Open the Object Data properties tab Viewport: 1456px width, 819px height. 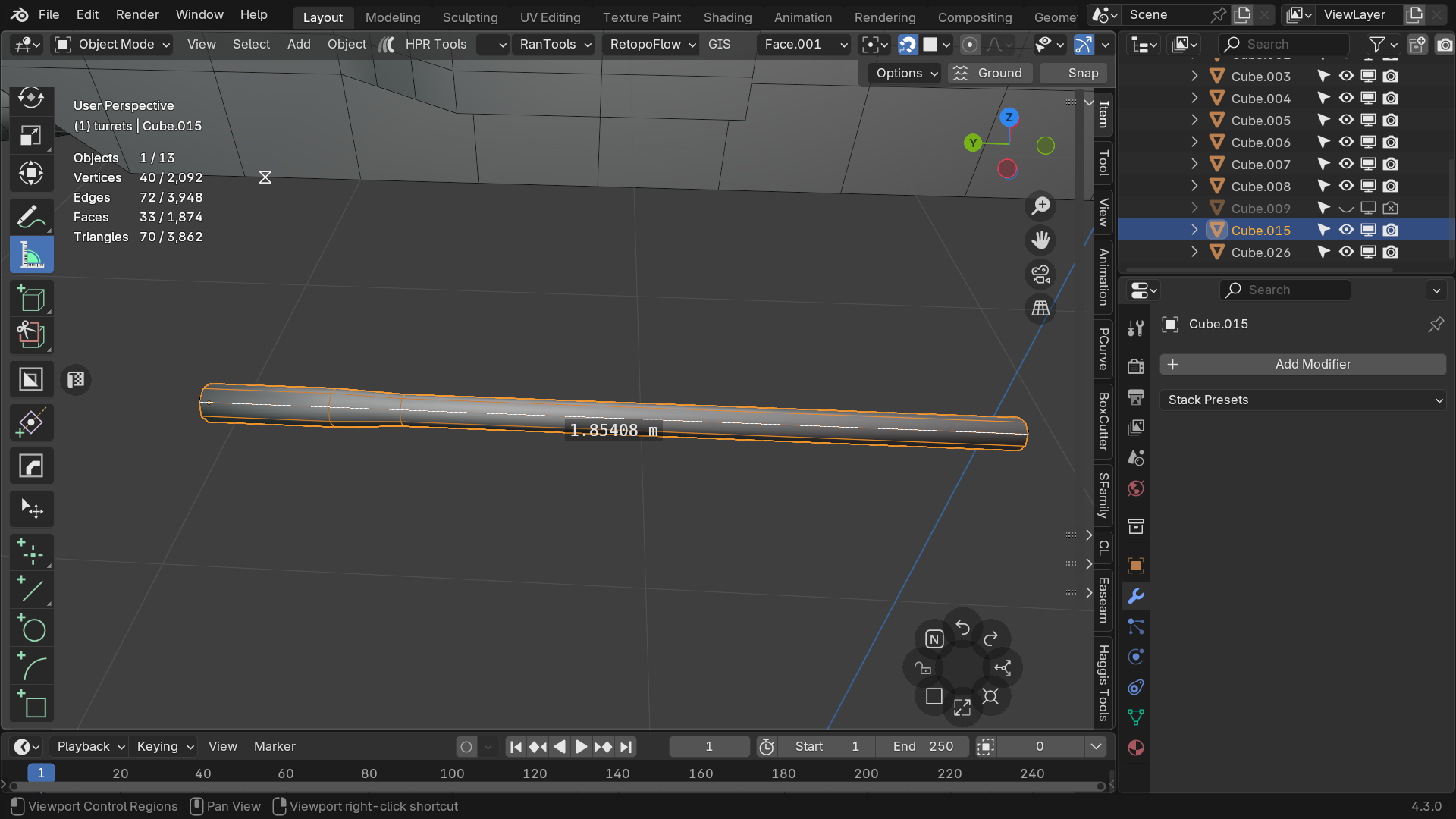pyautogui.click(x=1135, y=717)
